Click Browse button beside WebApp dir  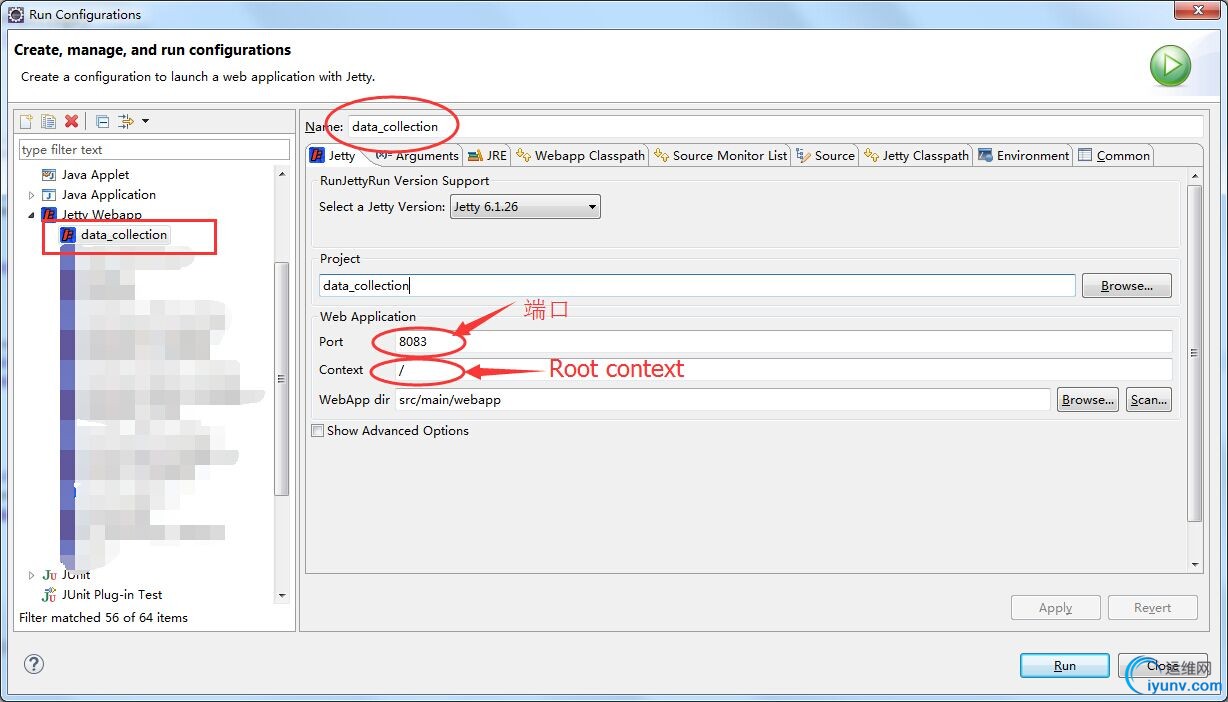point(1088,400)
